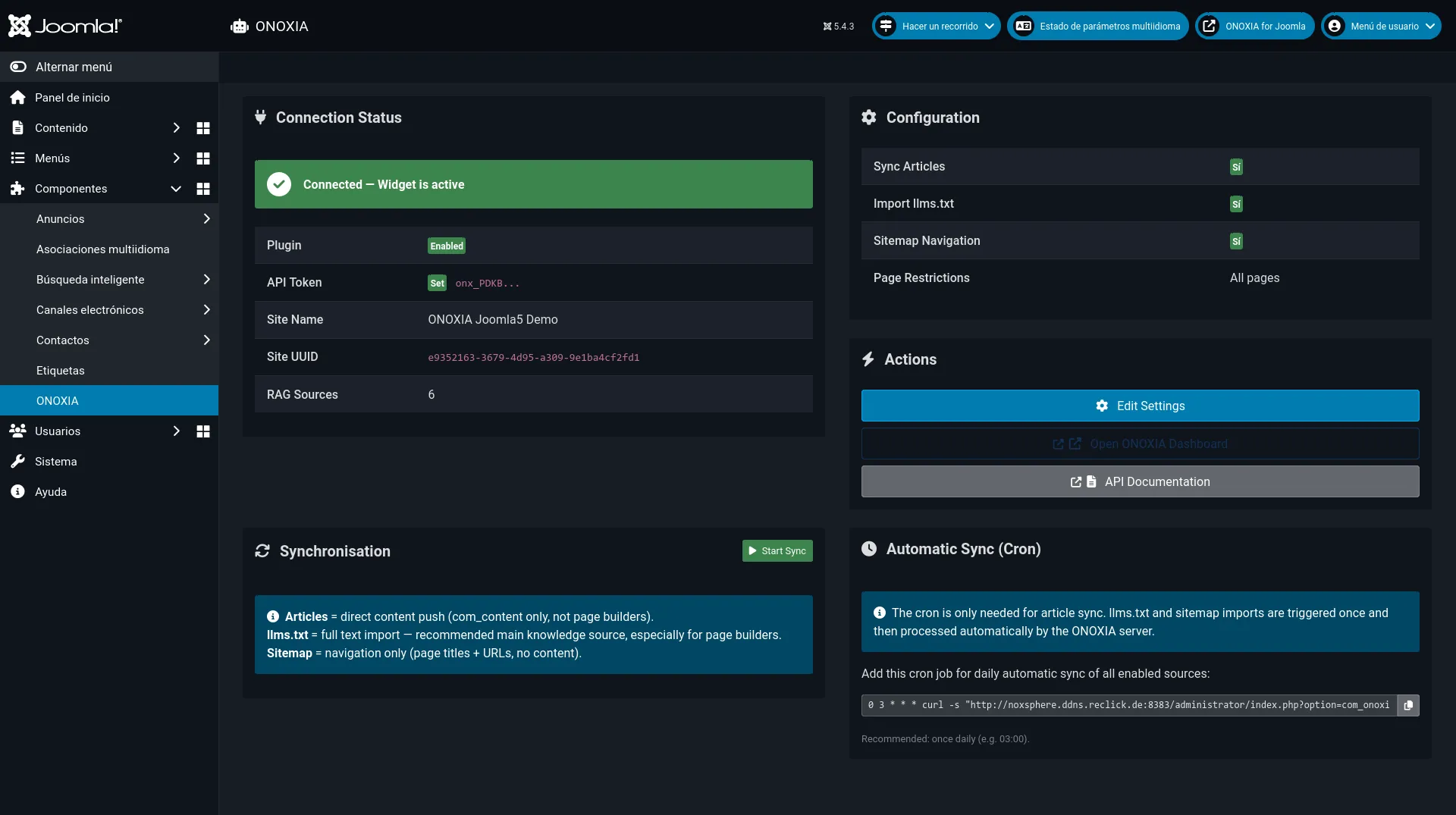Screen dimensions: 1456x815
Task: Copy the cron command with the copy icon
Action: point(1408,705)
